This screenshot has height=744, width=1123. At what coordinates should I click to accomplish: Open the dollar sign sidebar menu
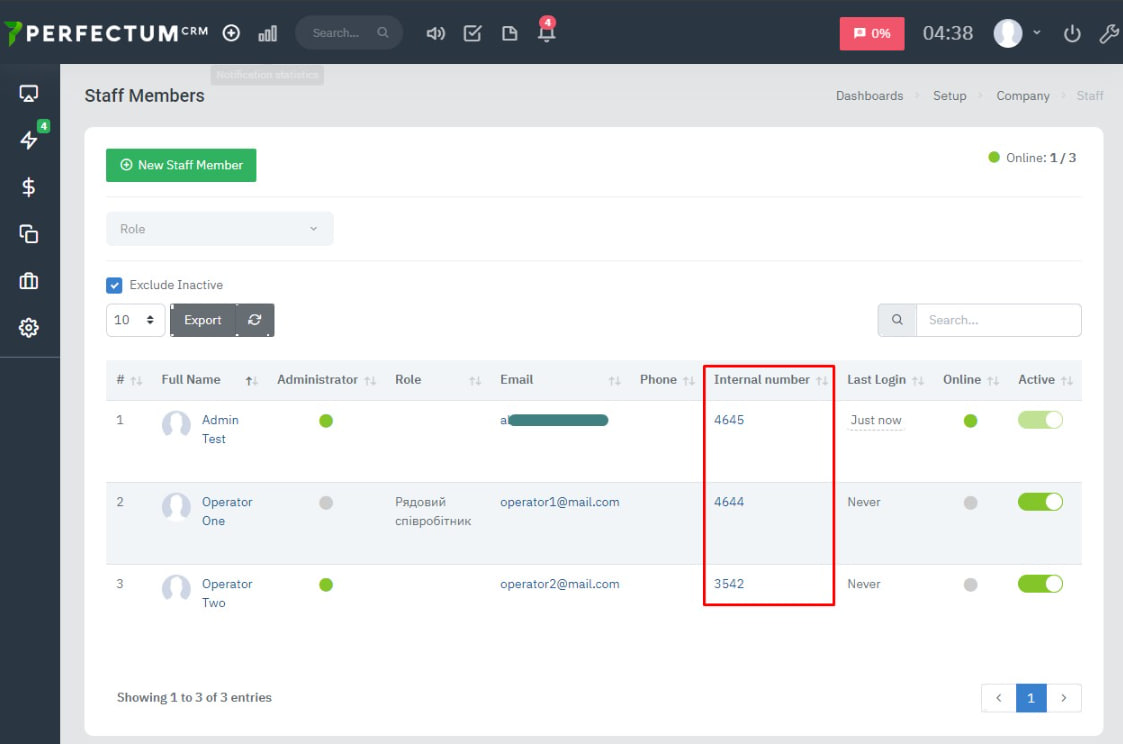pos(29,187)
